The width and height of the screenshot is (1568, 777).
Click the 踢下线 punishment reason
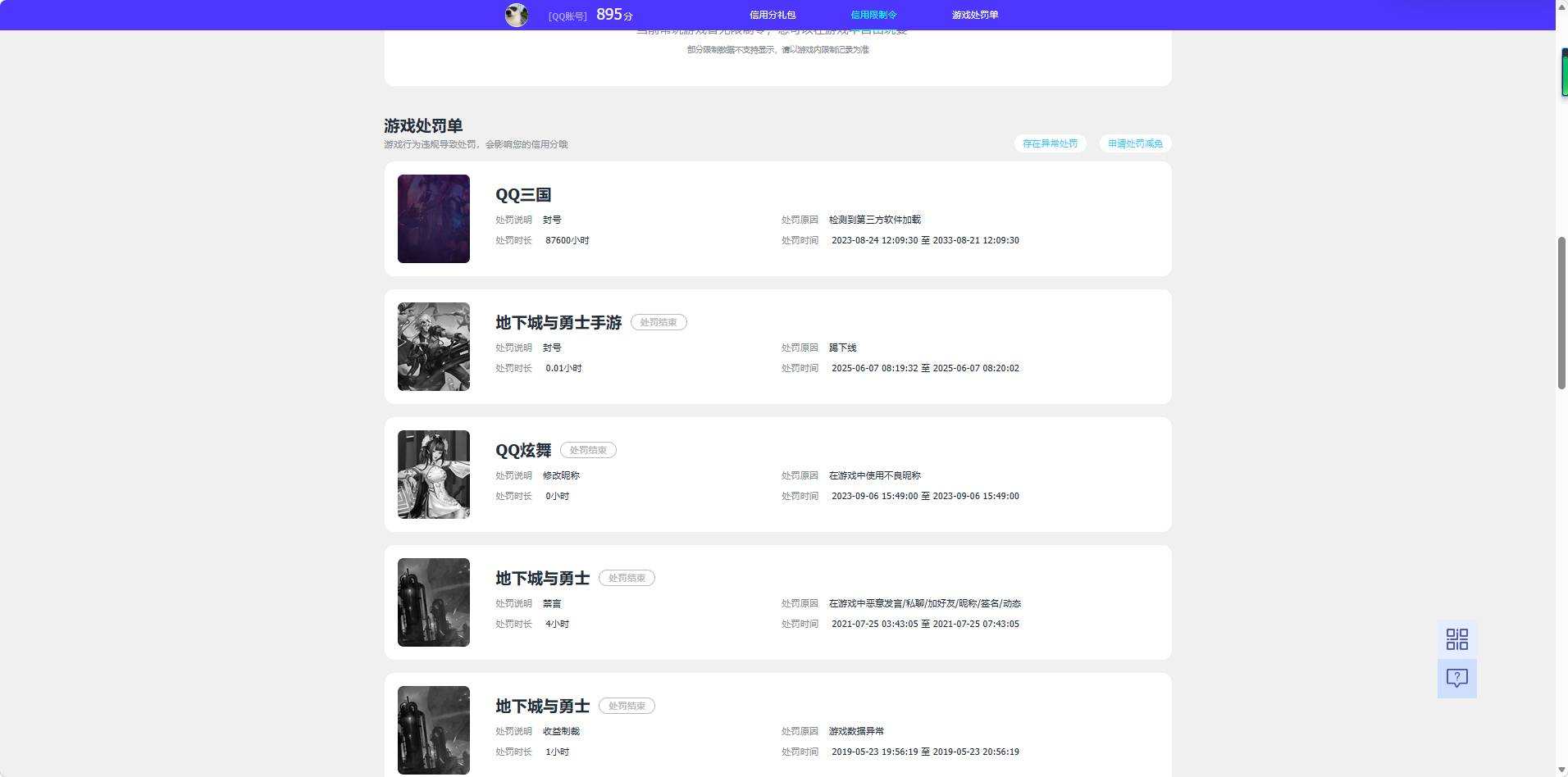843,348
